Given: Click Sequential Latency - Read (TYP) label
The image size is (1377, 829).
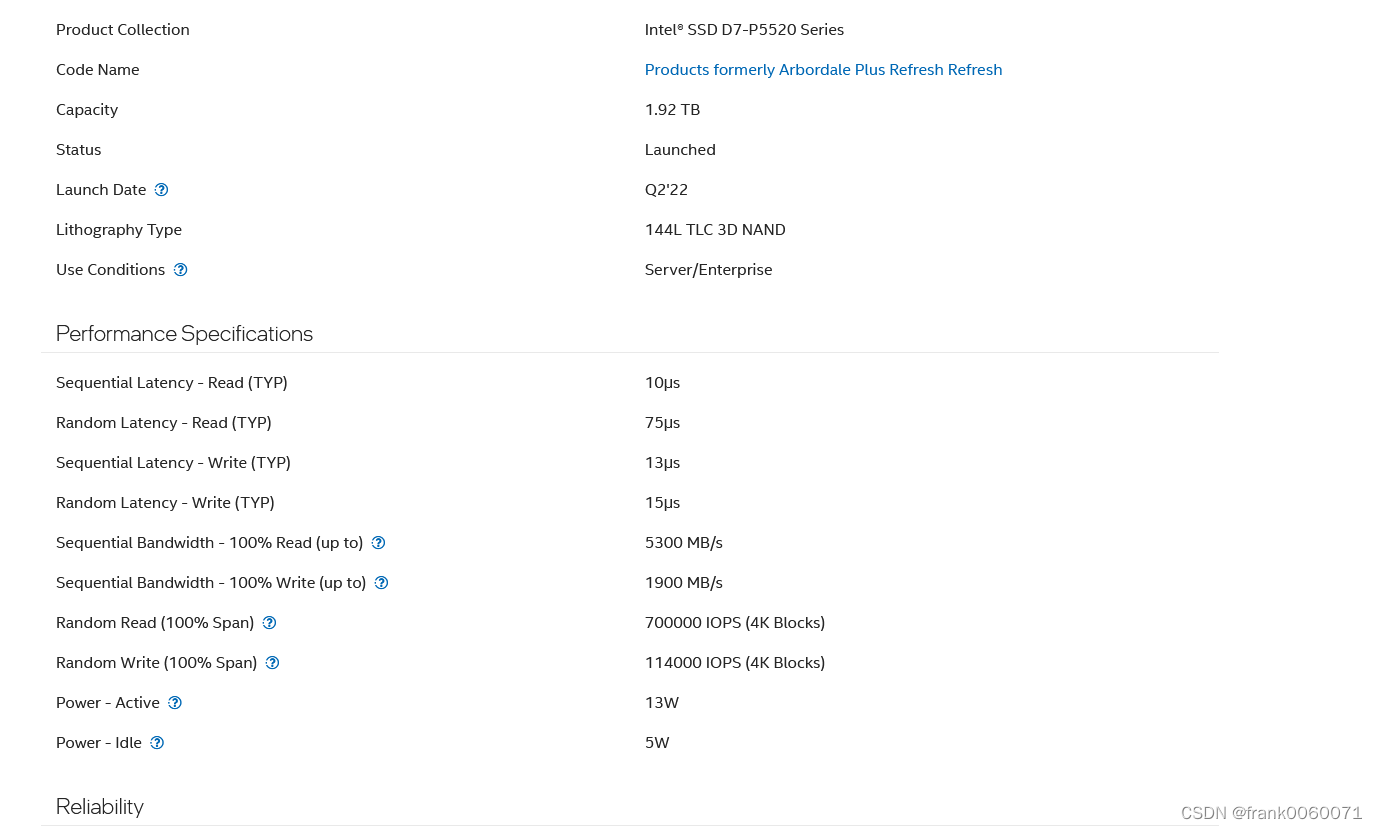Looking at the screenshot, I should [172, 383].
